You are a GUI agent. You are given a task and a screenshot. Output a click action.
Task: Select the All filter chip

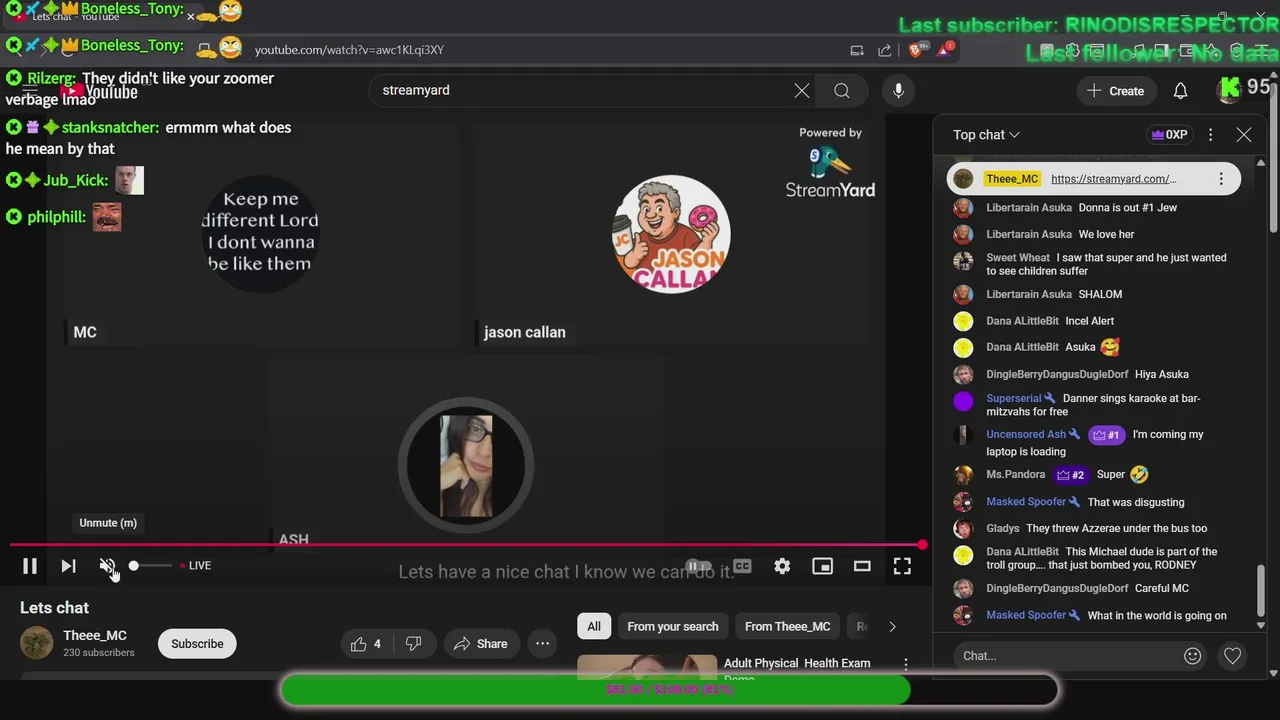(594, 627)
